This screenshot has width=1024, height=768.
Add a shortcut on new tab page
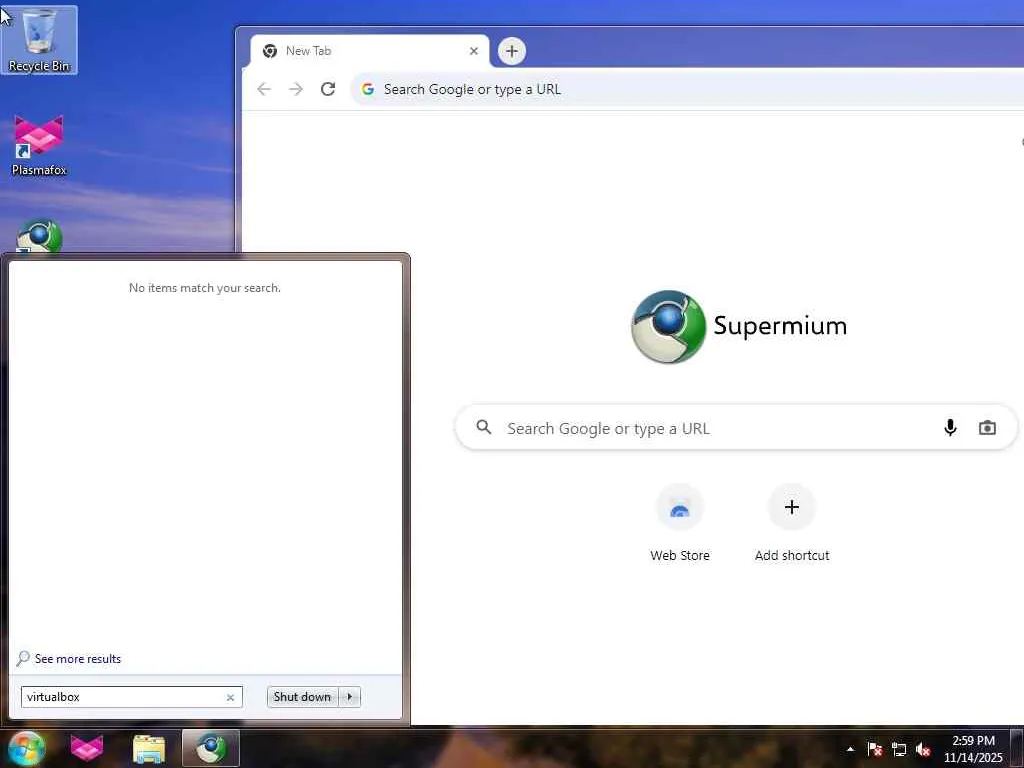click(x=792, y=524)
